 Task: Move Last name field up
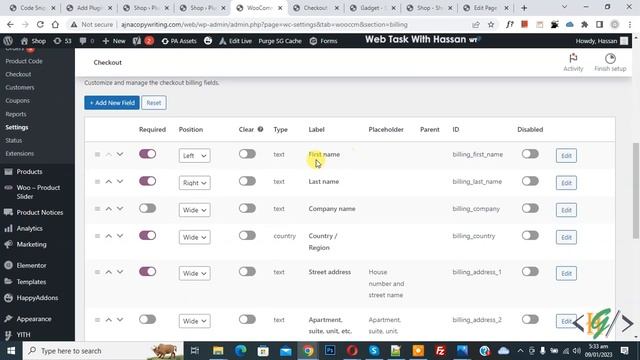(x=109, y=182)
